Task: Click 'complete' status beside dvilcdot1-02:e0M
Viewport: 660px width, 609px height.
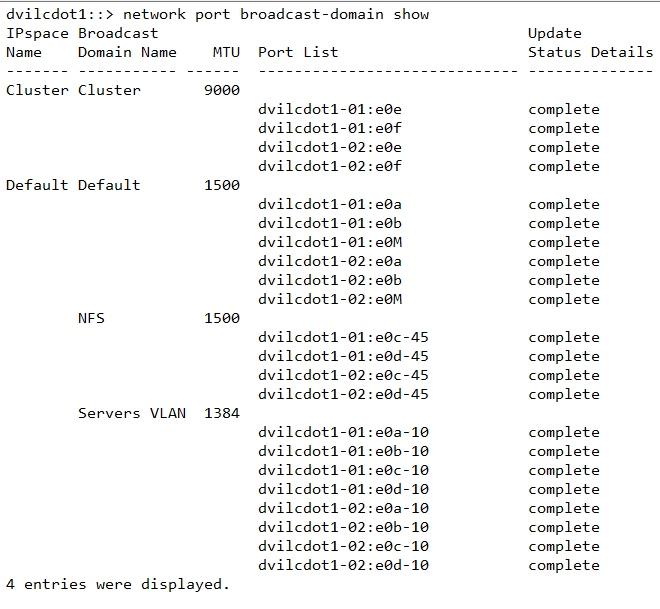Action: click(564, 299)
